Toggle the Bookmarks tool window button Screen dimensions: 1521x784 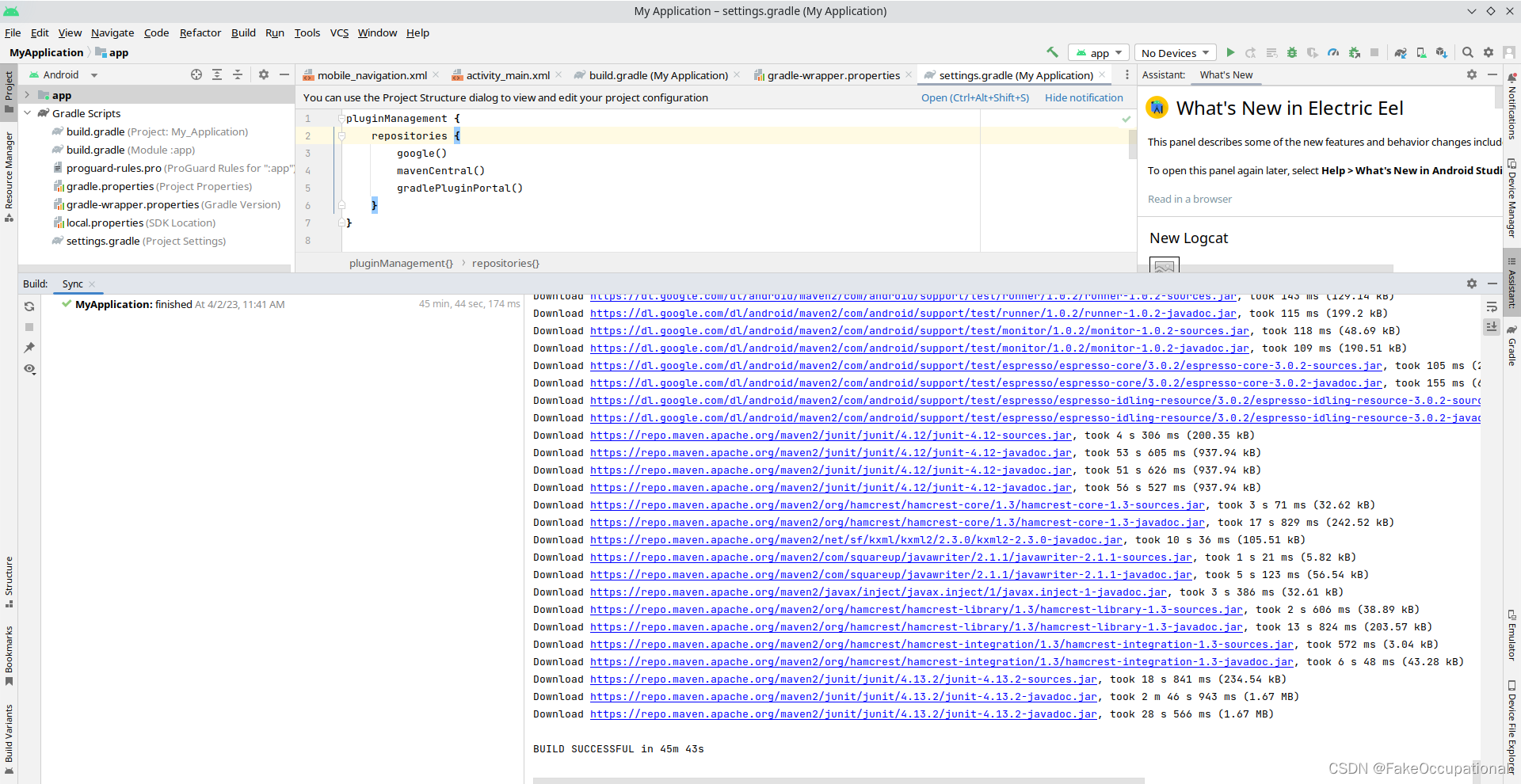[x=9, y=656]
